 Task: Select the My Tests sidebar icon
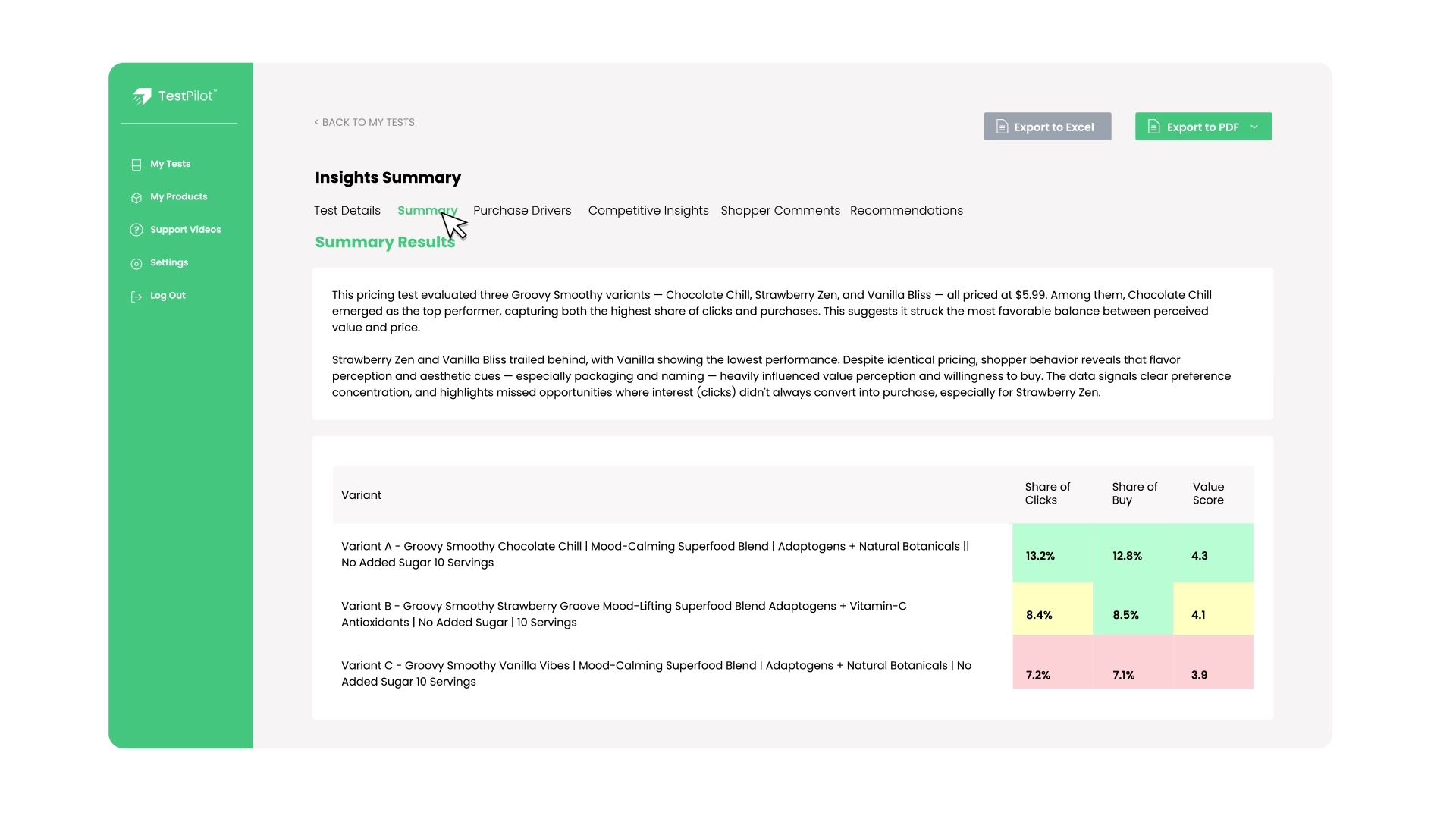[136, 164]
